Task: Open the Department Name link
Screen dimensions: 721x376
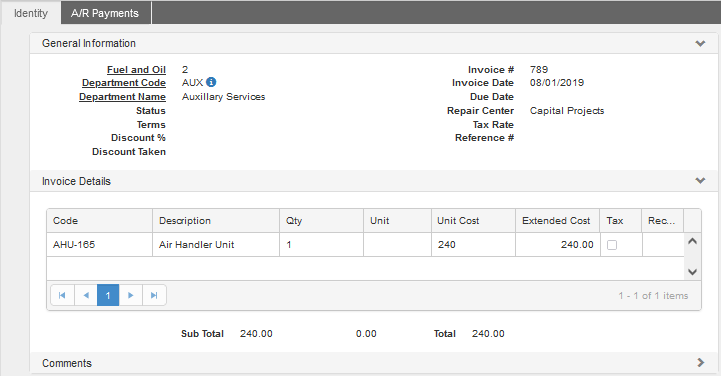Action: [x=122, y=97]
